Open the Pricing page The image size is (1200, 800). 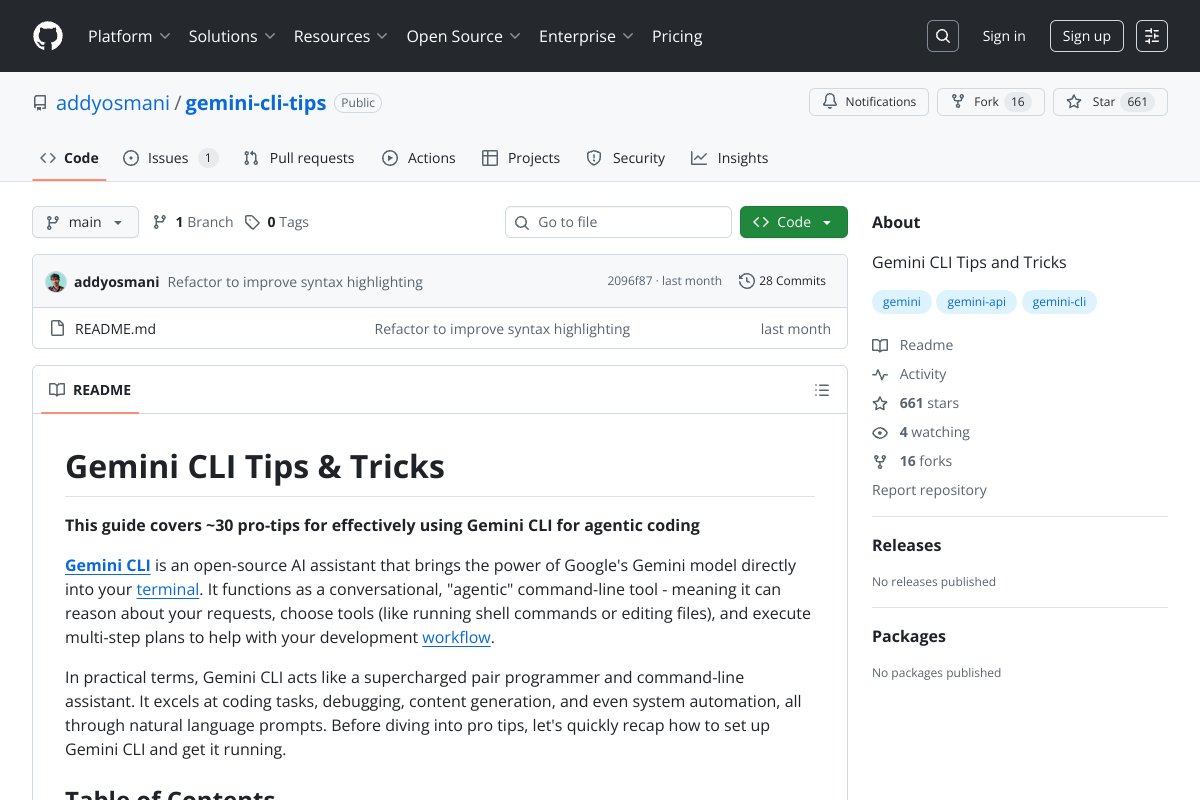click(x=677, y=36)
